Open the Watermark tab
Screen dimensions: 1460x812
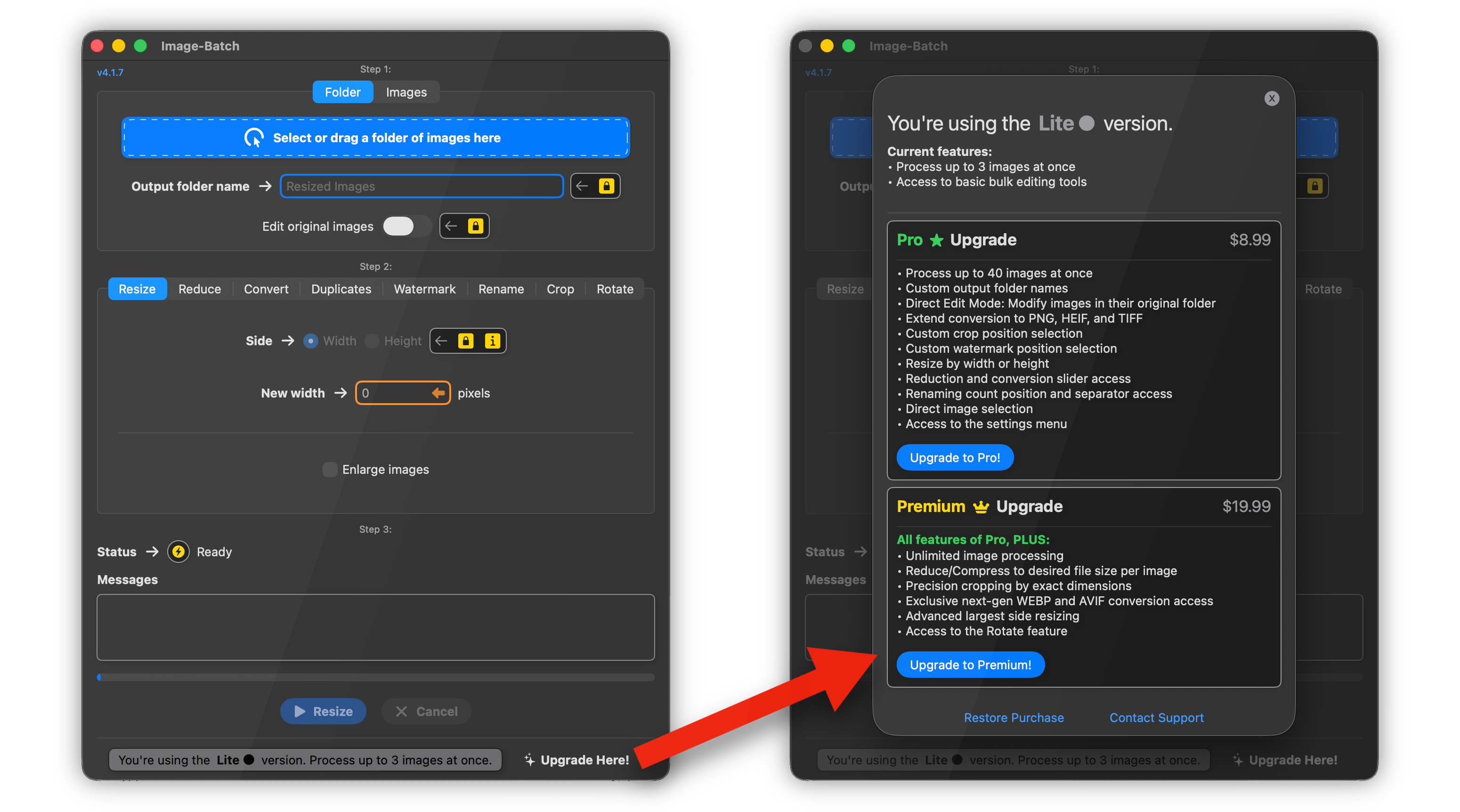pyautogui.click(x=424, y=289)
